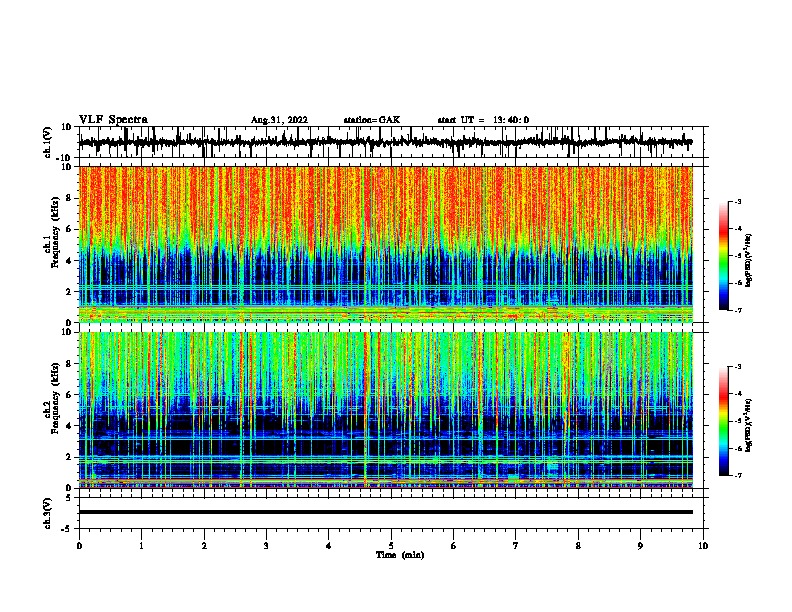Click the "-3" label on ch.1 color bar

click(x=737, y=201)
